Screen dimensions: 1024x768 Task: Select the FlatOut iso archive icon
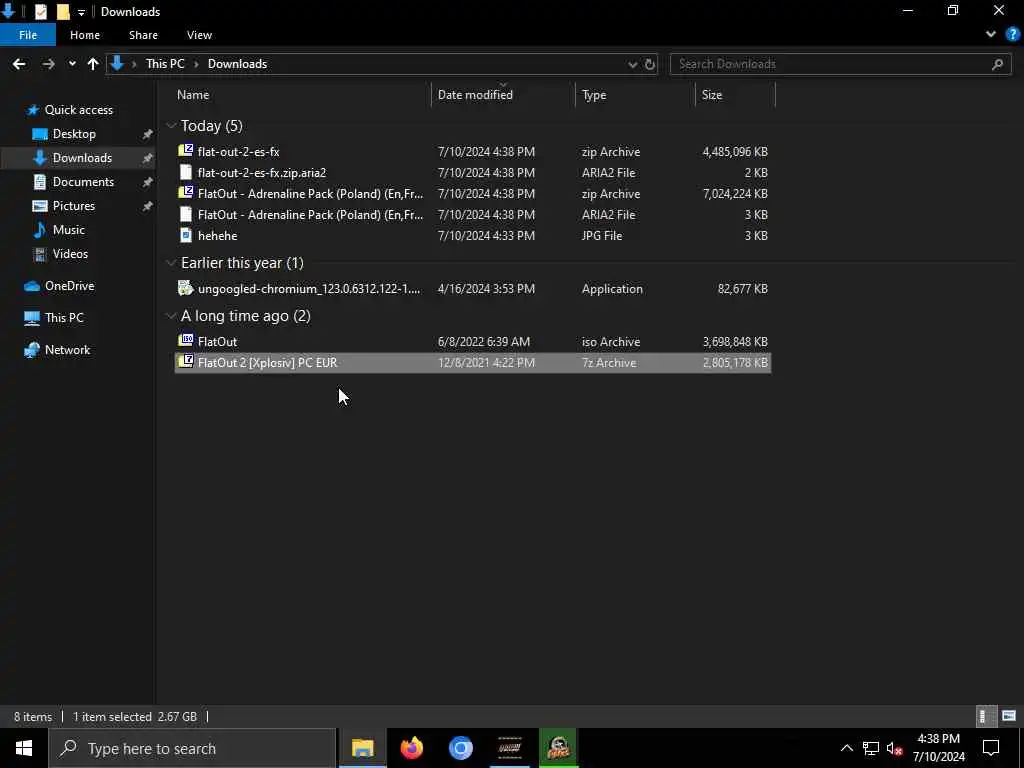click(x=185, y=340)
